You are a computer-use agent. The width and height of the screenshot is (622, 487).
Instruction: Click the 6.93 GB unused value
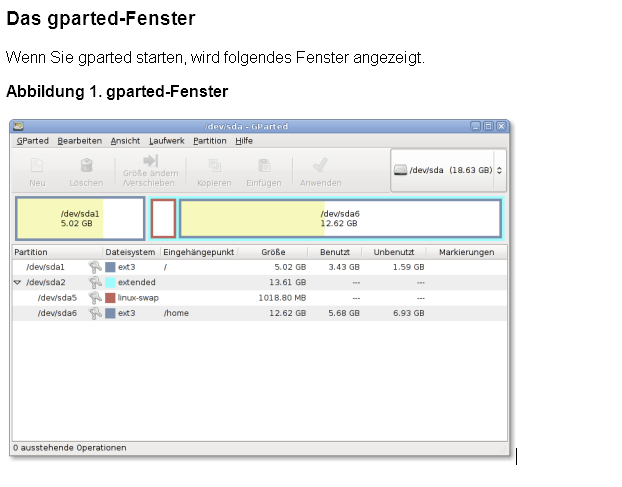409,313
